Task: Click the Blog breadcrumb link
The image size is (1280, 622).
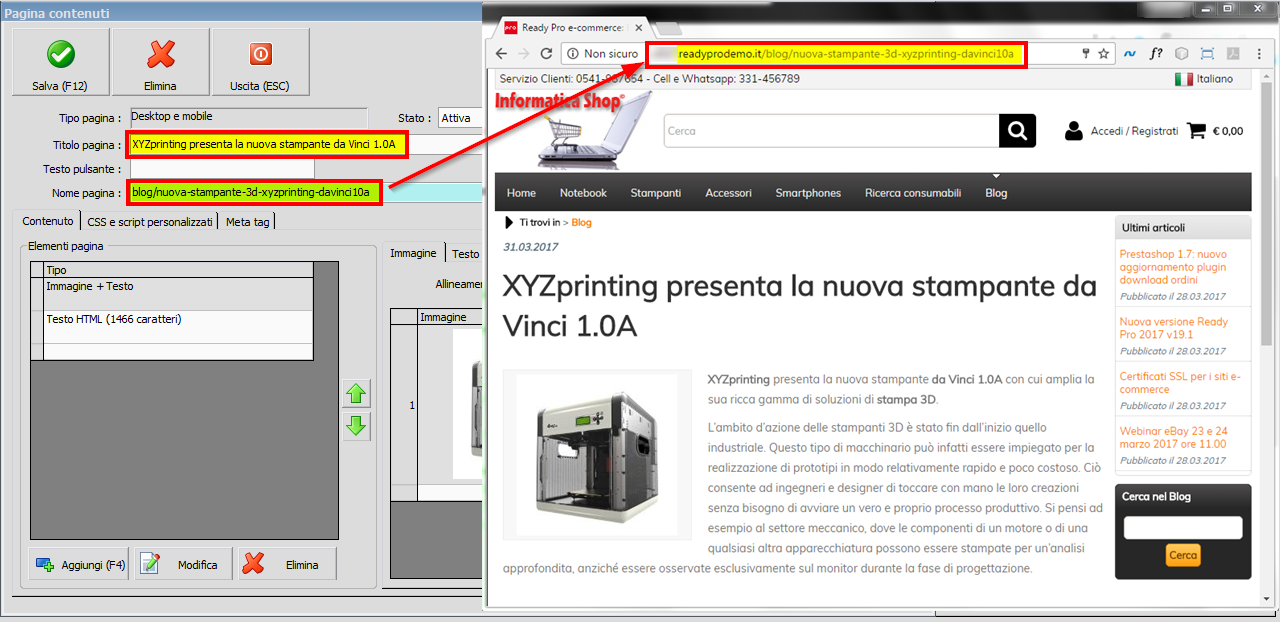Action: 581,222
